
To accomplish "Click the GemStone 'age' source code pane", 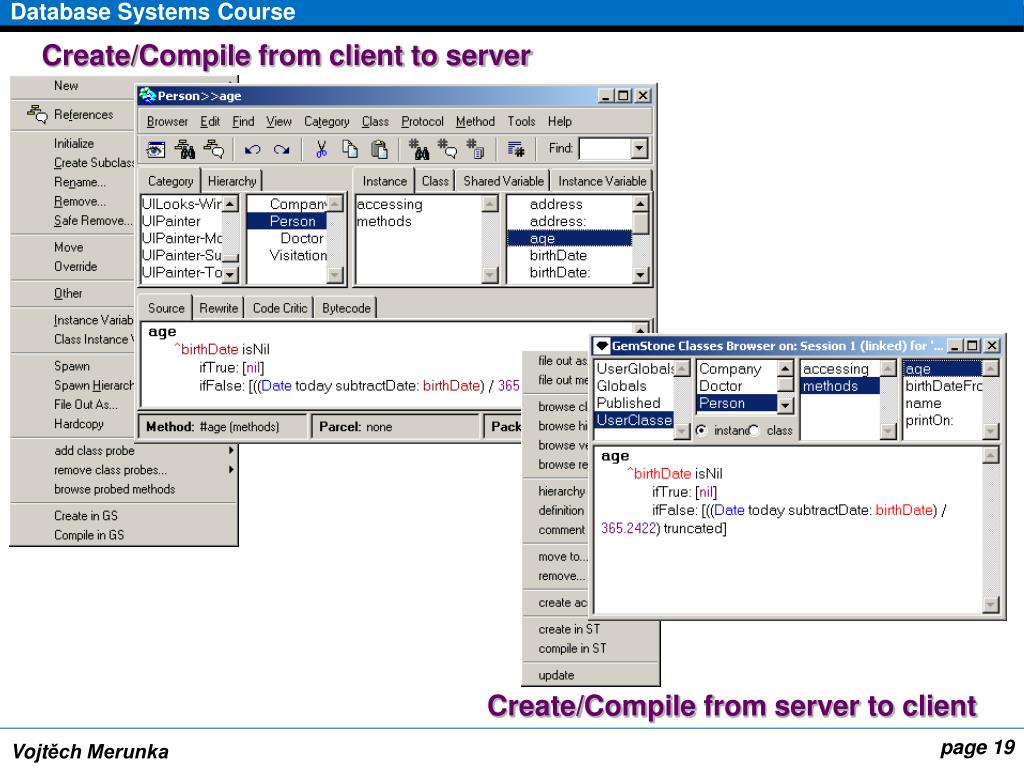I will [788, 530].
